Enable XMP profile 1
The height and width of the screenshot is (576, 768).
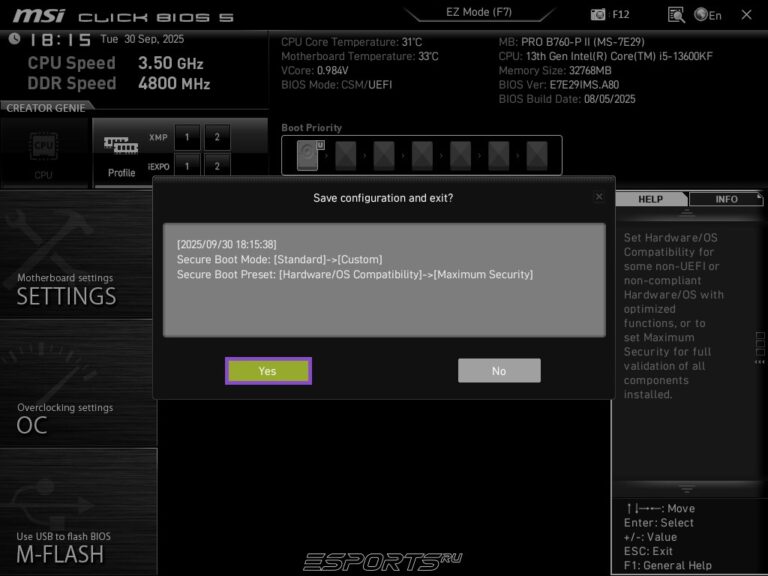[x=187, y=137]
